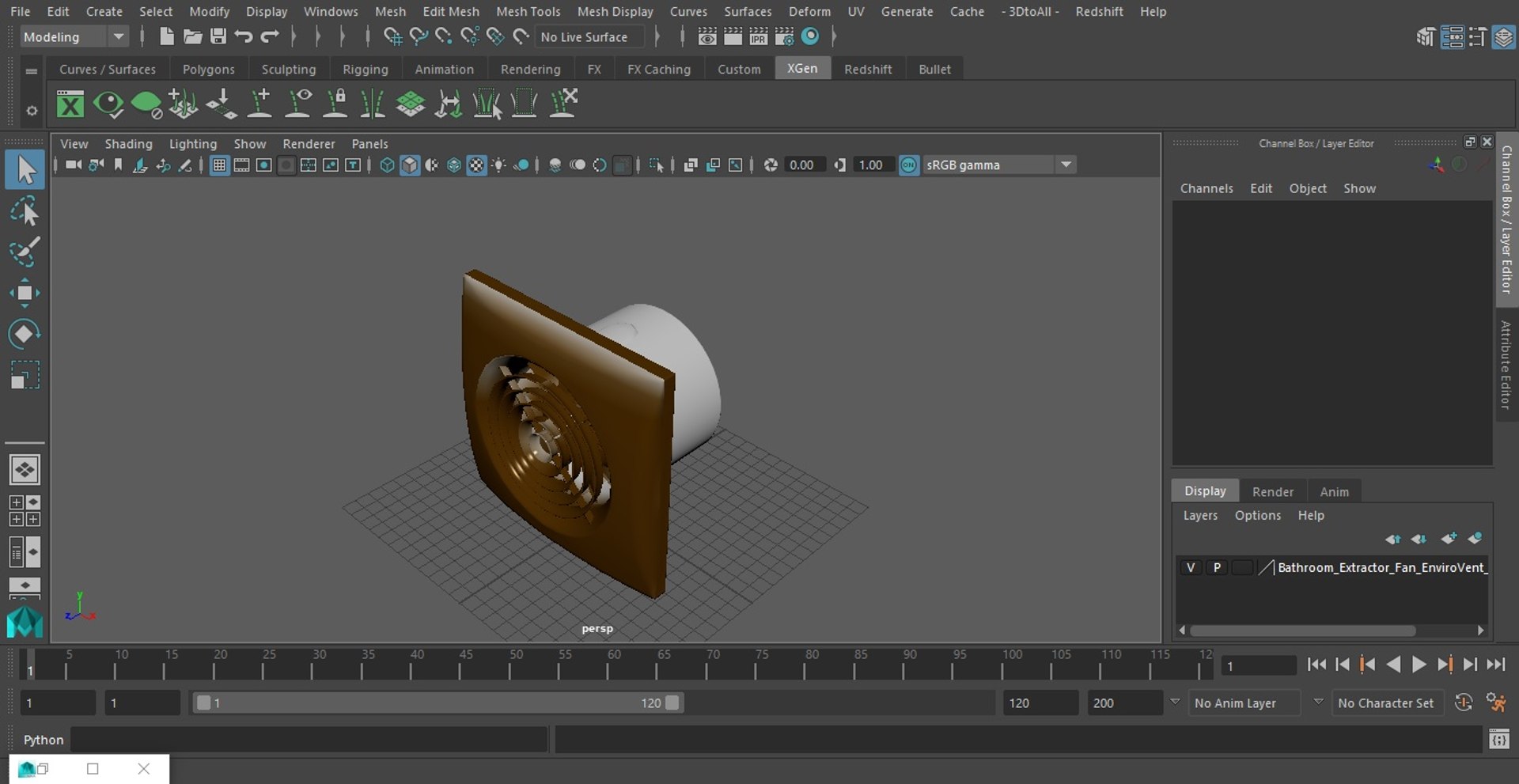Activate the Paint selection tool

[x=25, y=252]
